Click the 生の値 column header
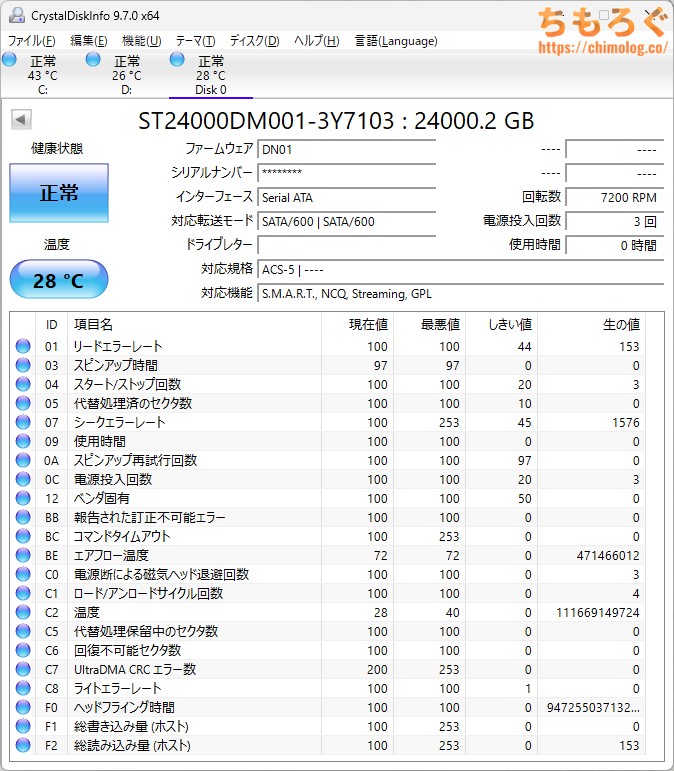 click(x=591, y=325)
